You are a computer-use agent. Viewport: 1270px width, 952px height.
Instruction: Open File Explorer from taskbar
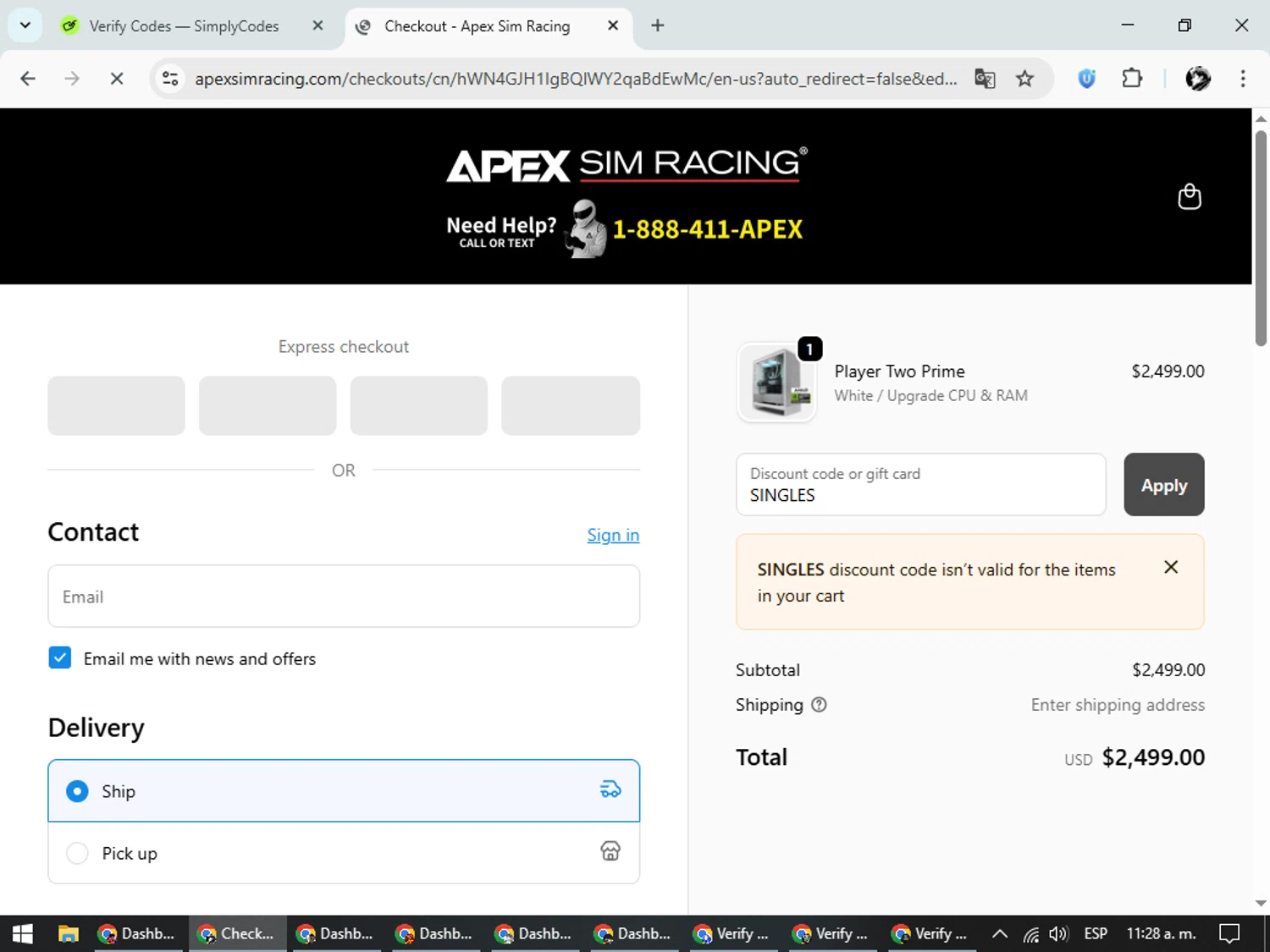[68, 933]
